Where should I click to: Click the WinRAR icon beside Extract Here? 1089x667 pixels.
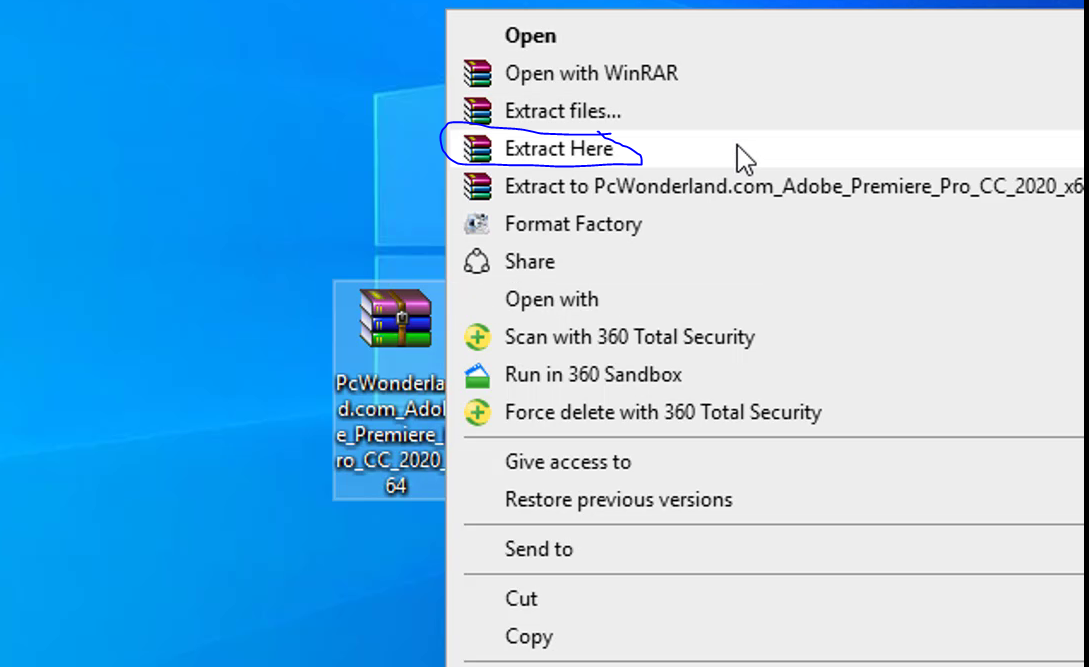(x=477, y=148)
